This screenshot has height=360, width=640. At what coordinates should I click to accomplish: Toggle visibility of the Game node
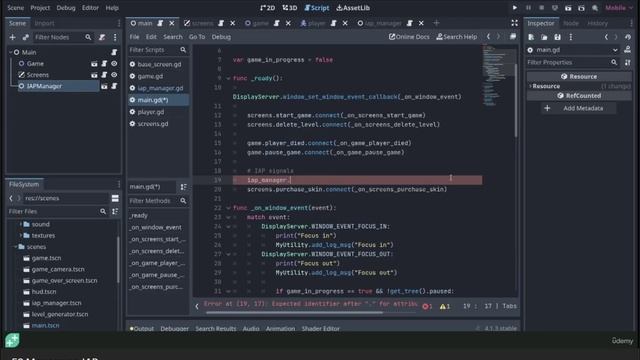[114, 64]
